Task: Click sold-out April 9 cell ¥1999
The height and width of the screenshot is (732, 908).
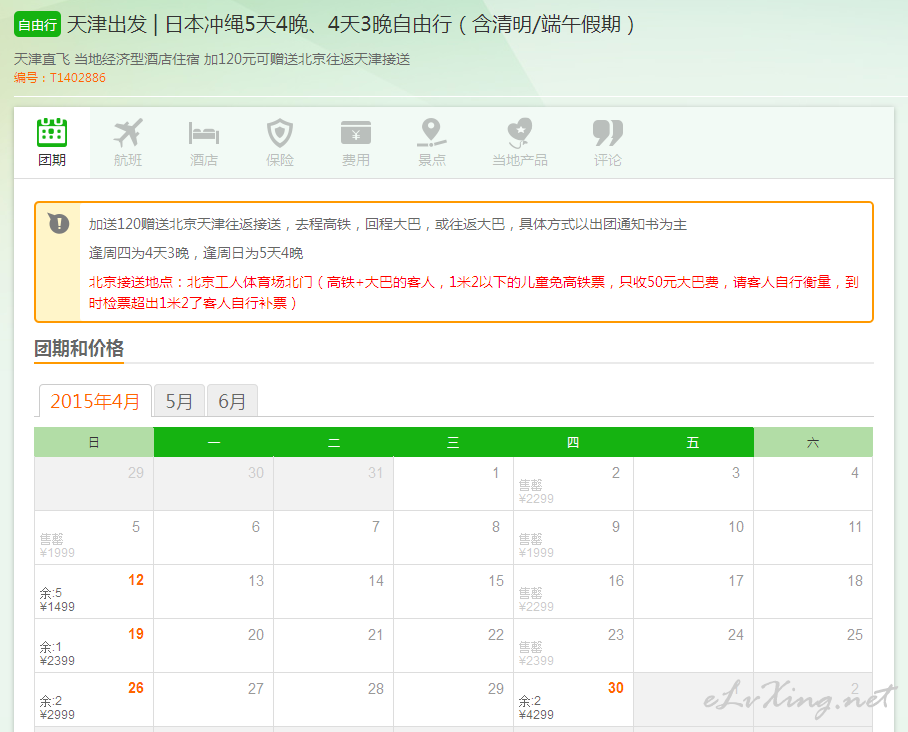Action: pyautogui.click(x=573, y=537)
